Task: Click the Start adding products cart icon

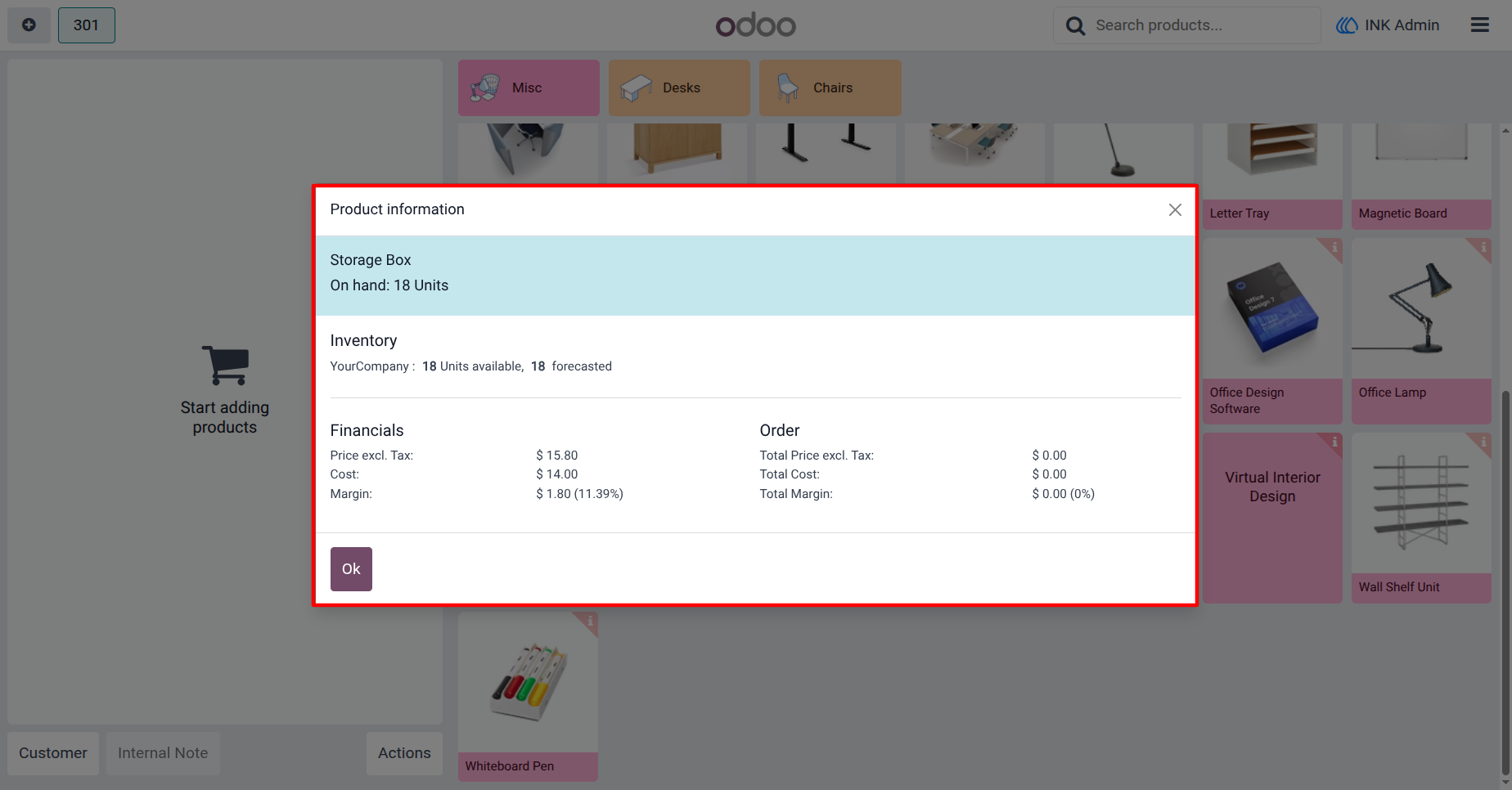Action: click(225, 365)
